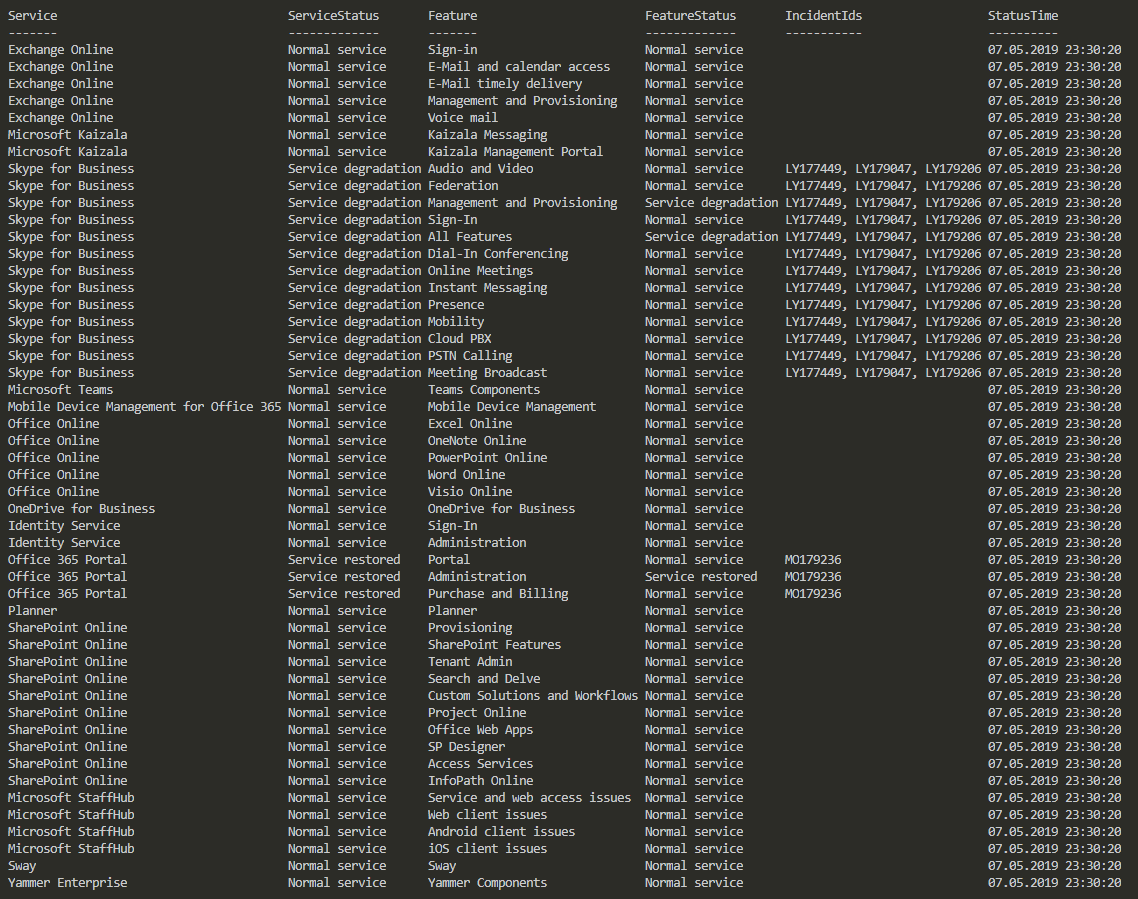The height and width of the screenshot is (899, 1138).
Task: Click the Kaizala Management Portal feature
Action: (x=515, y=152)
